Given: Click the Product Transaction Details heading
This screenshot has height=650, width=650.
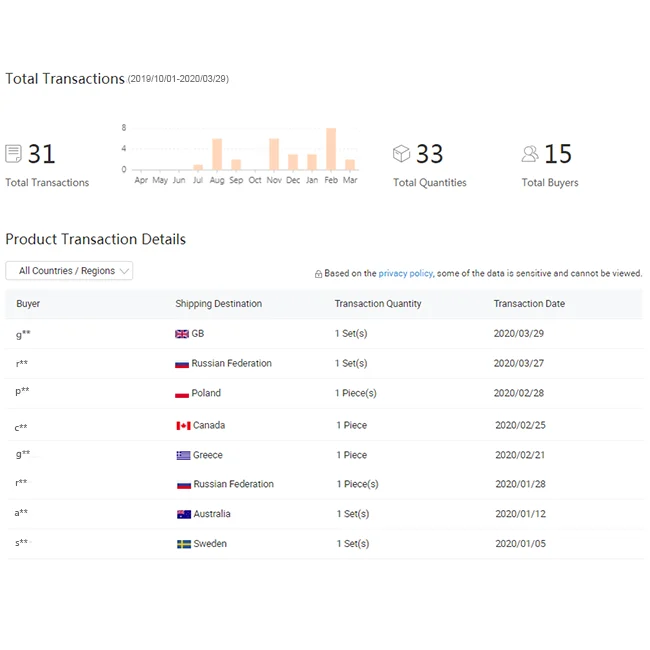Looking at the screenshot, I should (95, 240).
